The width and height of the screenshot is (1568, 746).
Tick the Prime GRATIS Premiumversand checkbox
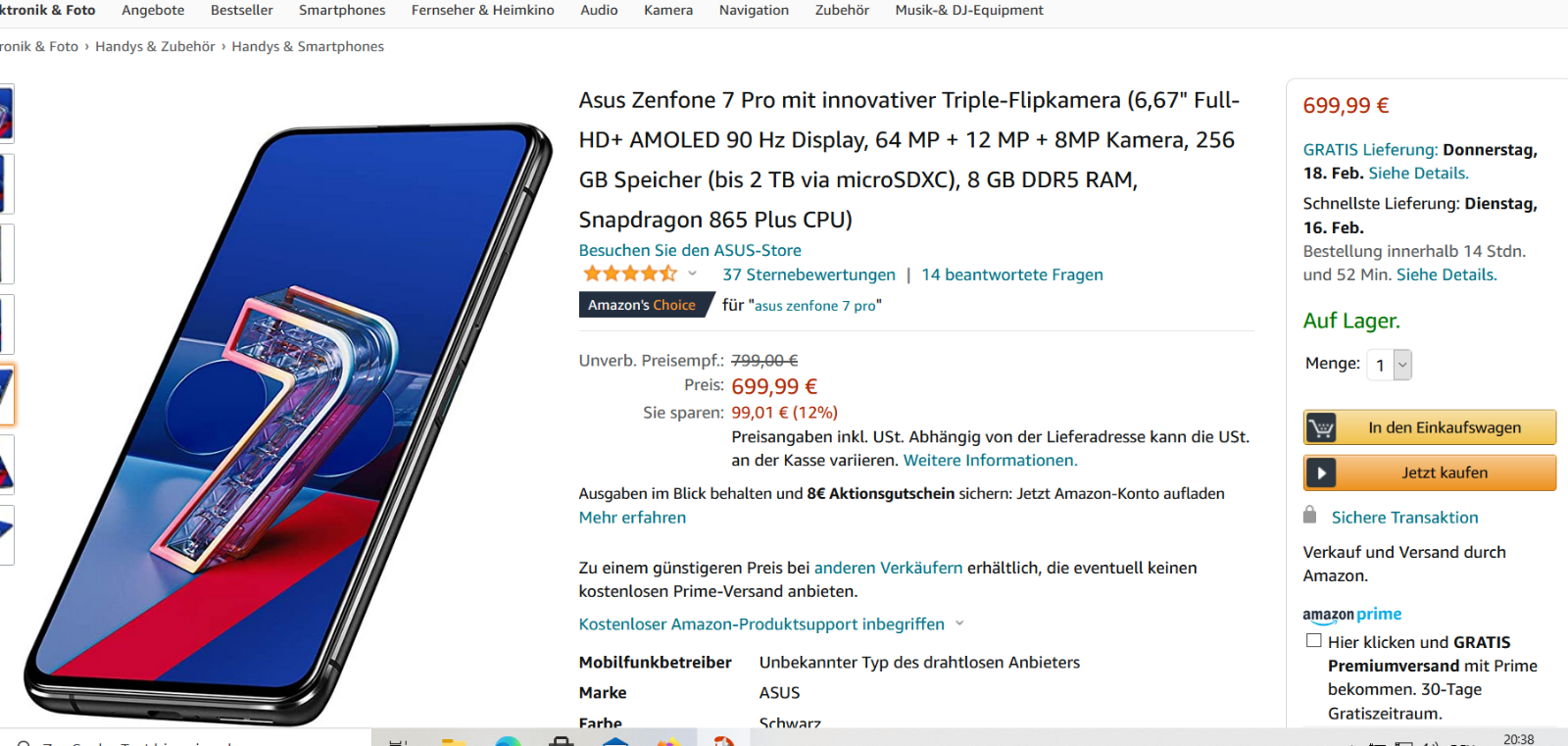point(1314,640)
